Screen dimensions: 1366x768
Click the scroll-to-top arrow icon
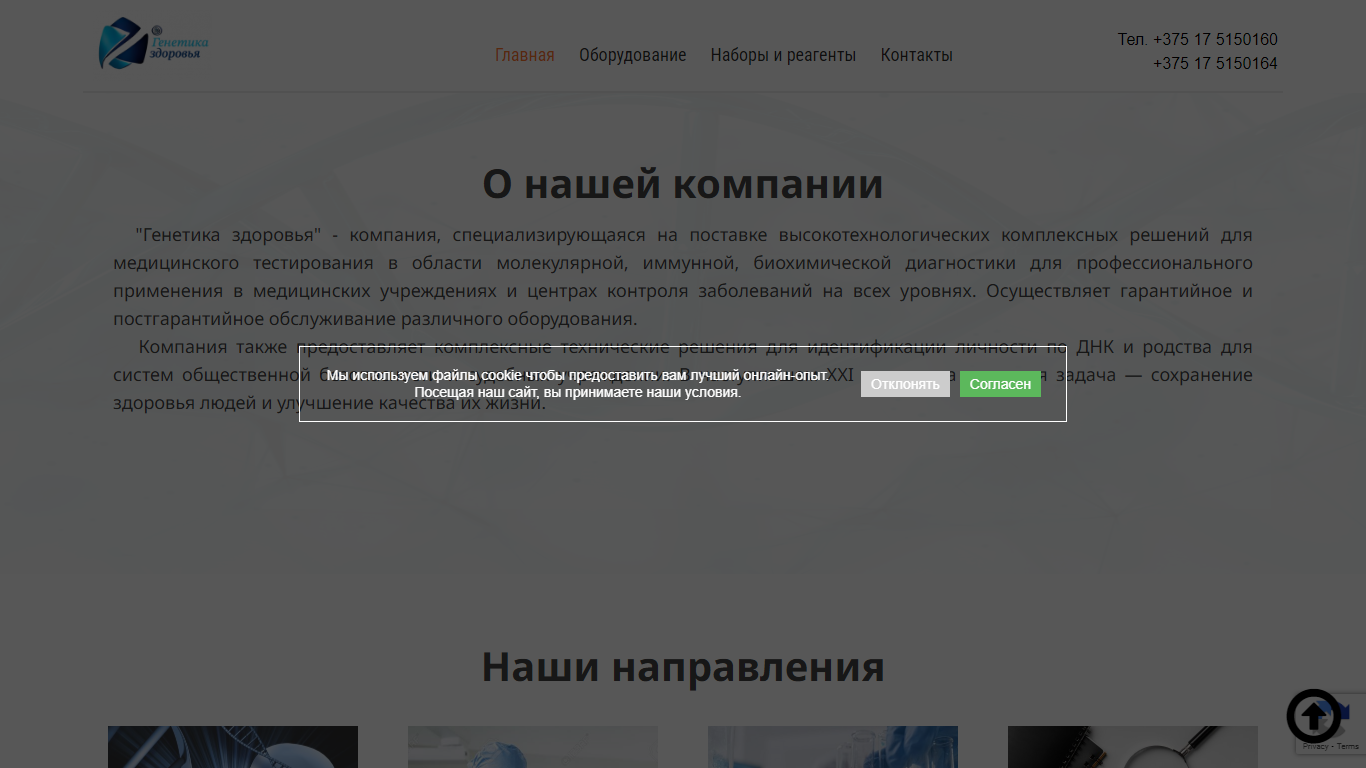click(x=1313, y=716)
